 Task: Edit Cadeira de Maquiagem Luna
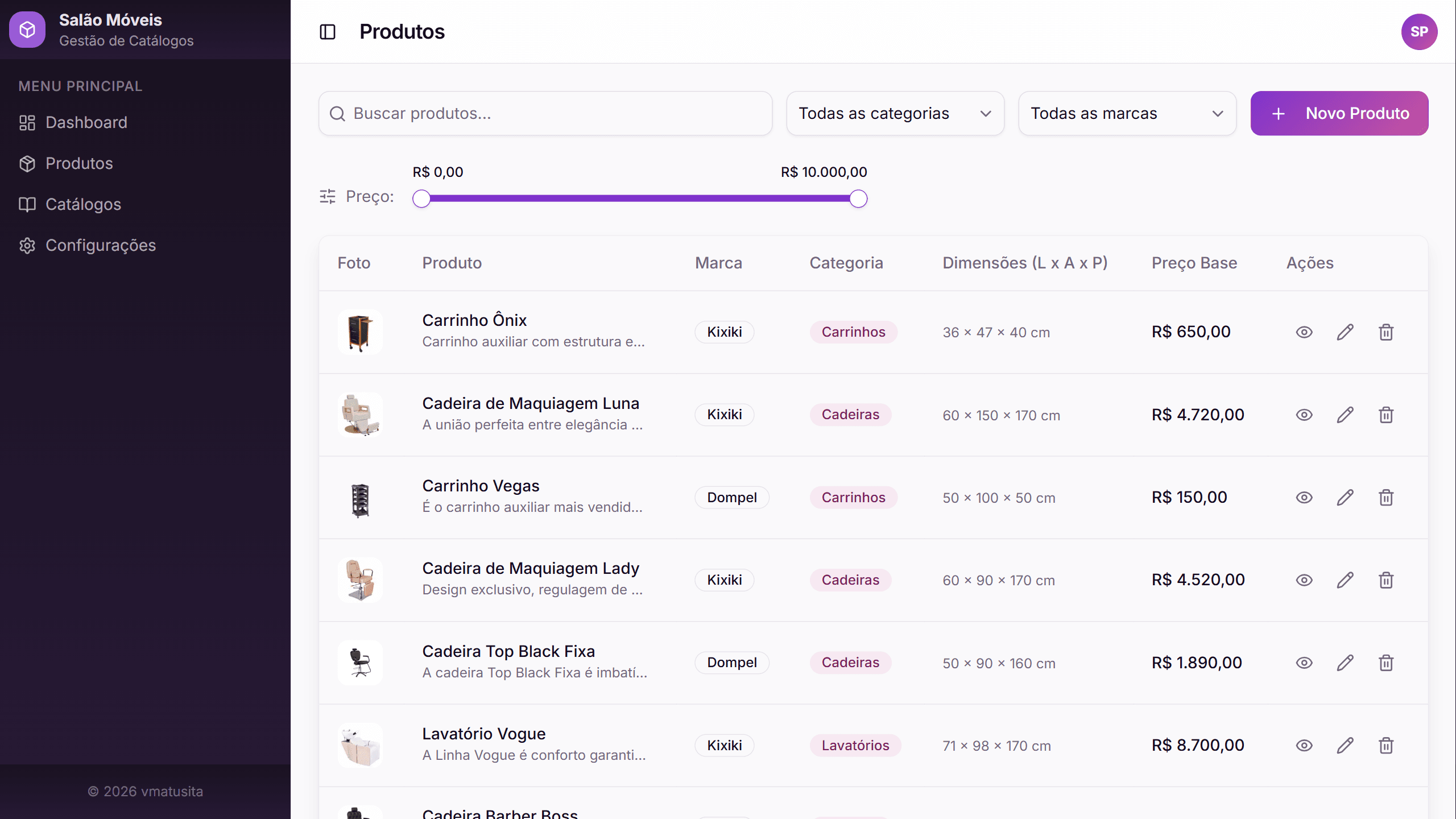coord(1345,415)
